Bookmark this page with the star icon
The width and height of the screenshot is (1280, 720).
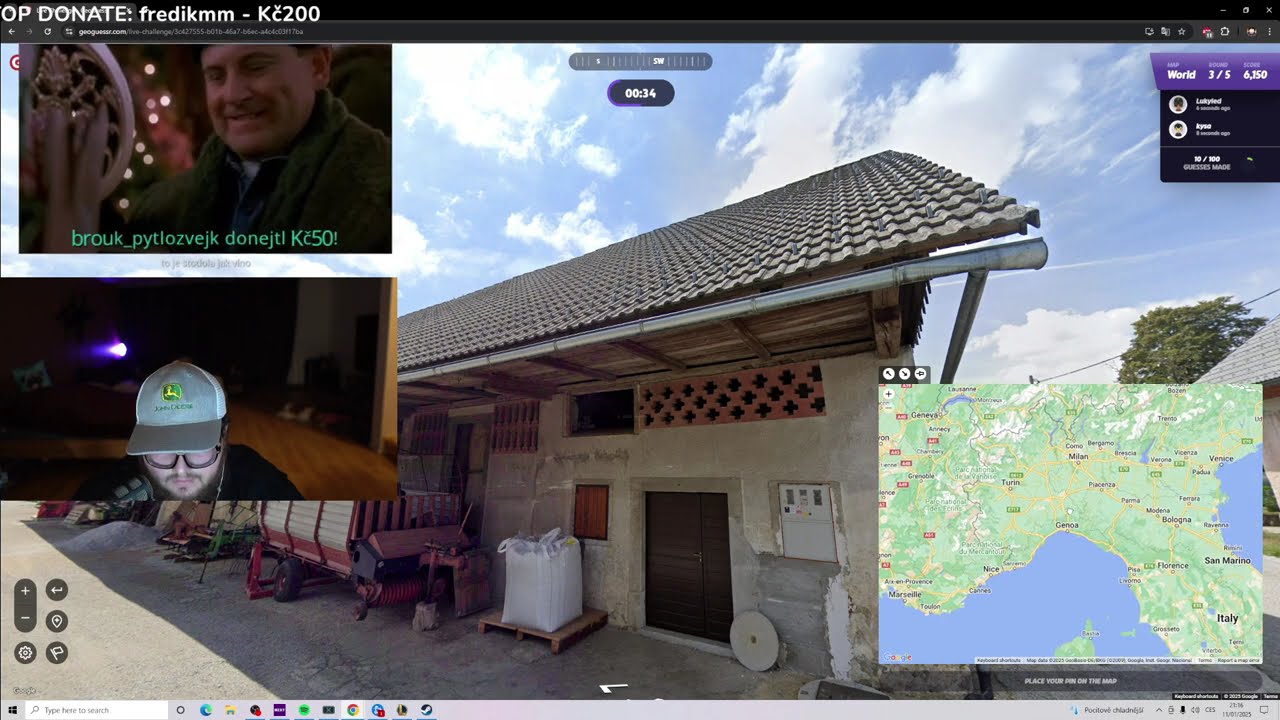(x=1181, y=31)
